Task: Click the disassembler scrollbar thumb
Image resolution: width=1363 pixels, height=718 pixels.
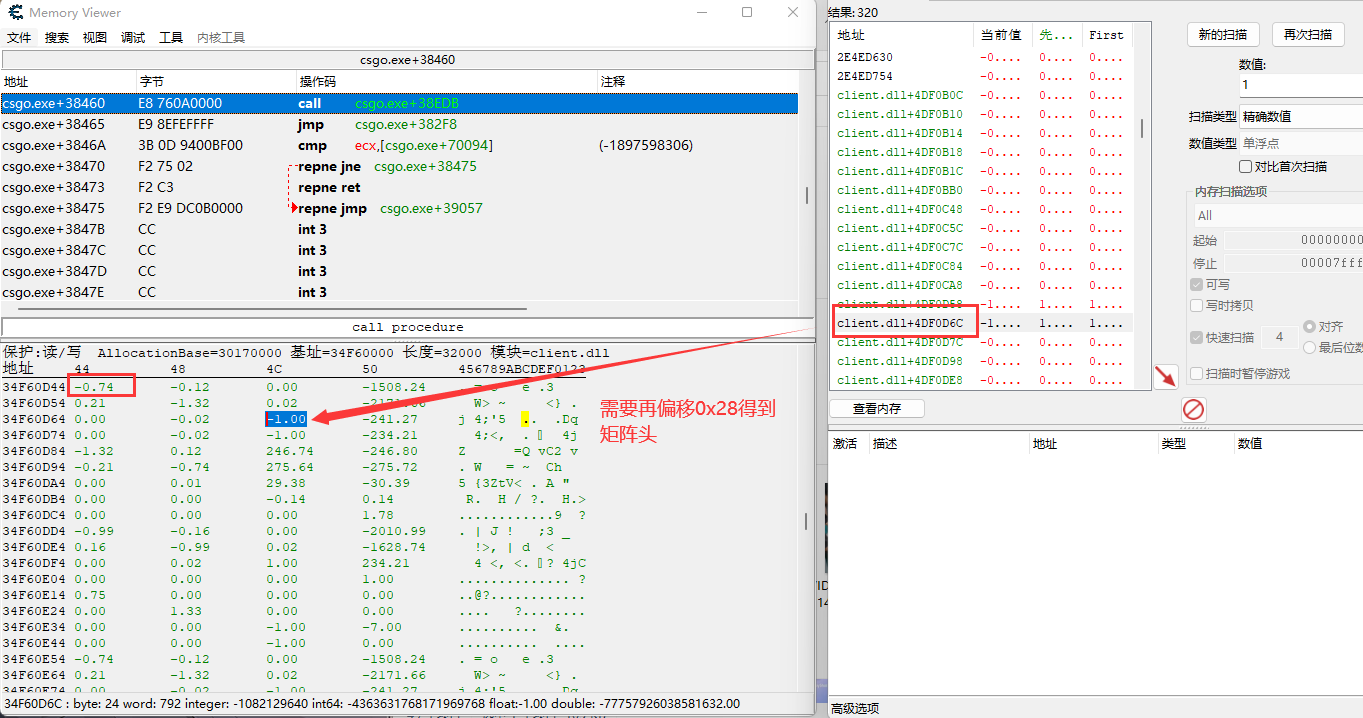Action: coord(807,195)
